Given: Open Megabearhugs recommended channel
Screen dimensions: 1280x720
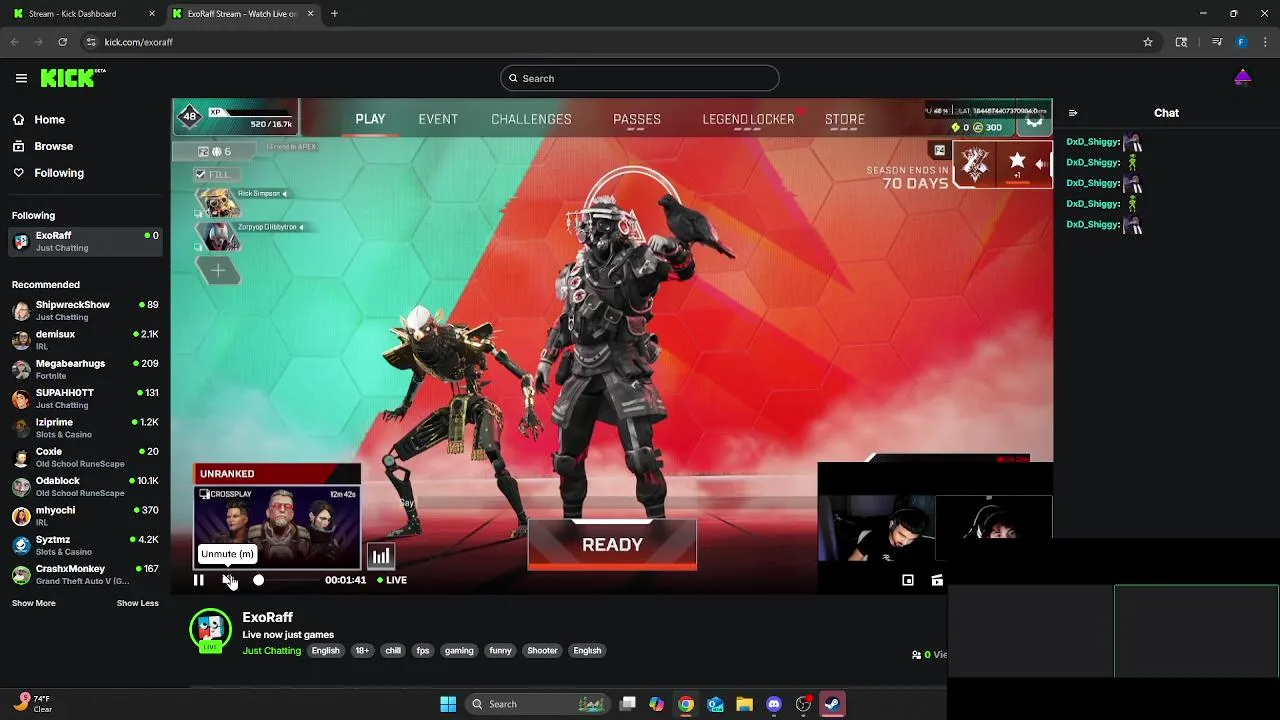Looking at the screenshot, I should pos(85,369).
